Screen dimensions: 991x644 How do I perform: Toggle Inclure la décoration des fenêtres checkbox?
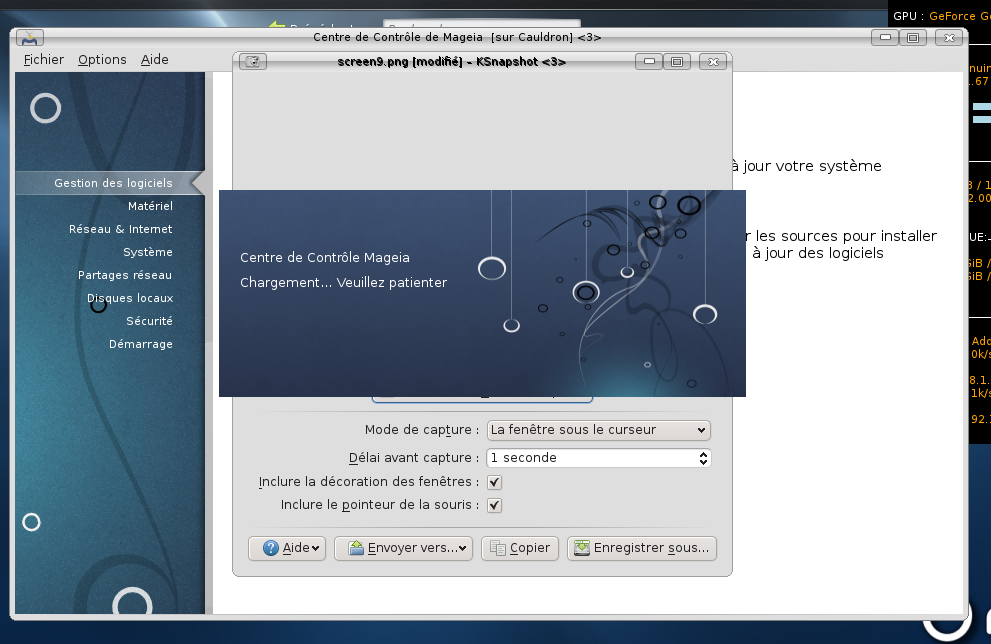click(x=494, y=482)
